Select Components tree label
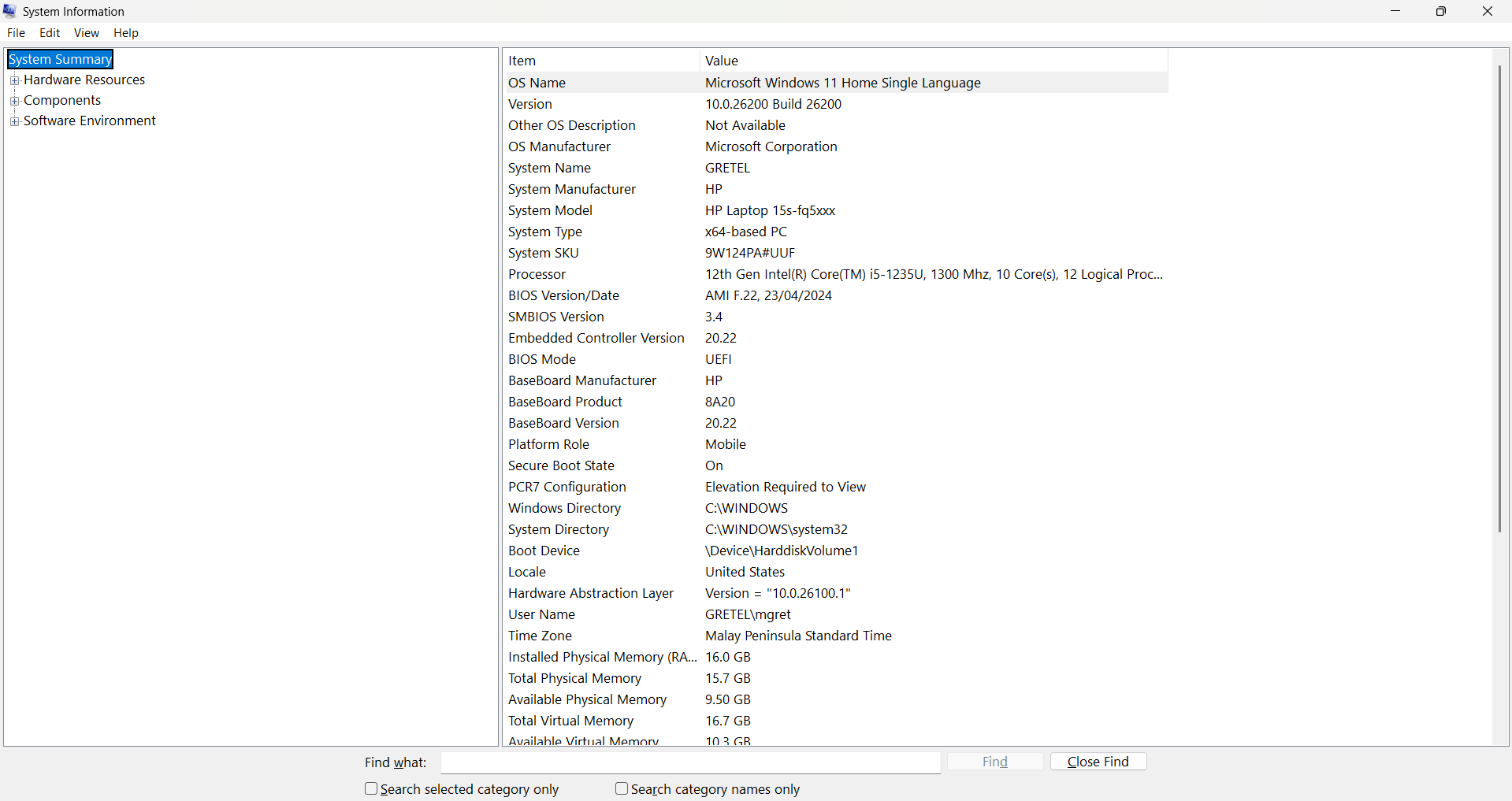 point(62,100)
